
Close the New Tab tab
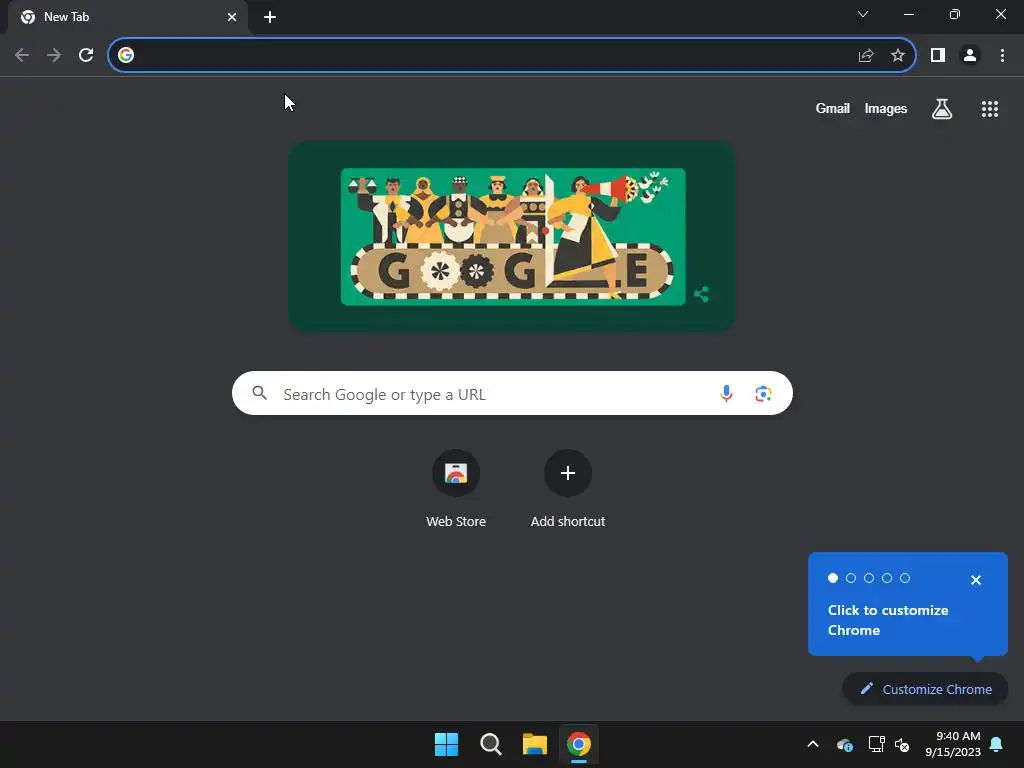pos(232,17)
